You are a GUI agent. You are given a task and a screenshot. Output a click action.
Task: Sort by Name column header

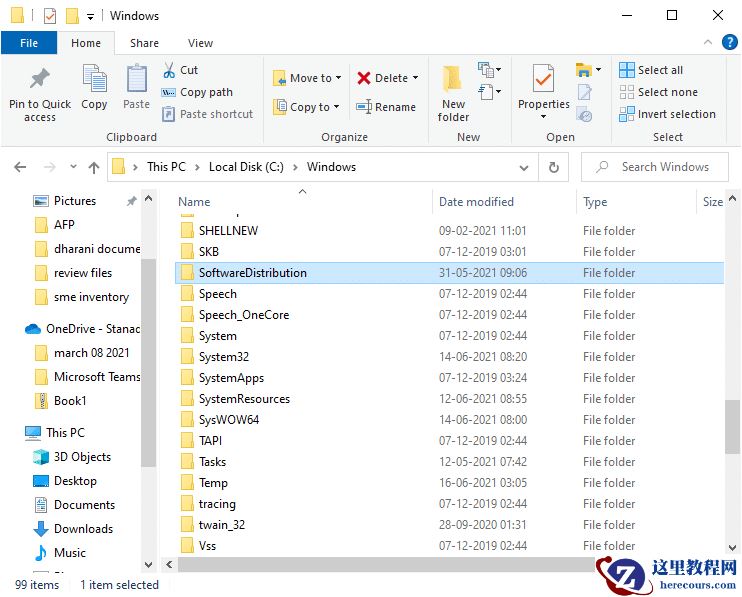click(x=194, y=202)
